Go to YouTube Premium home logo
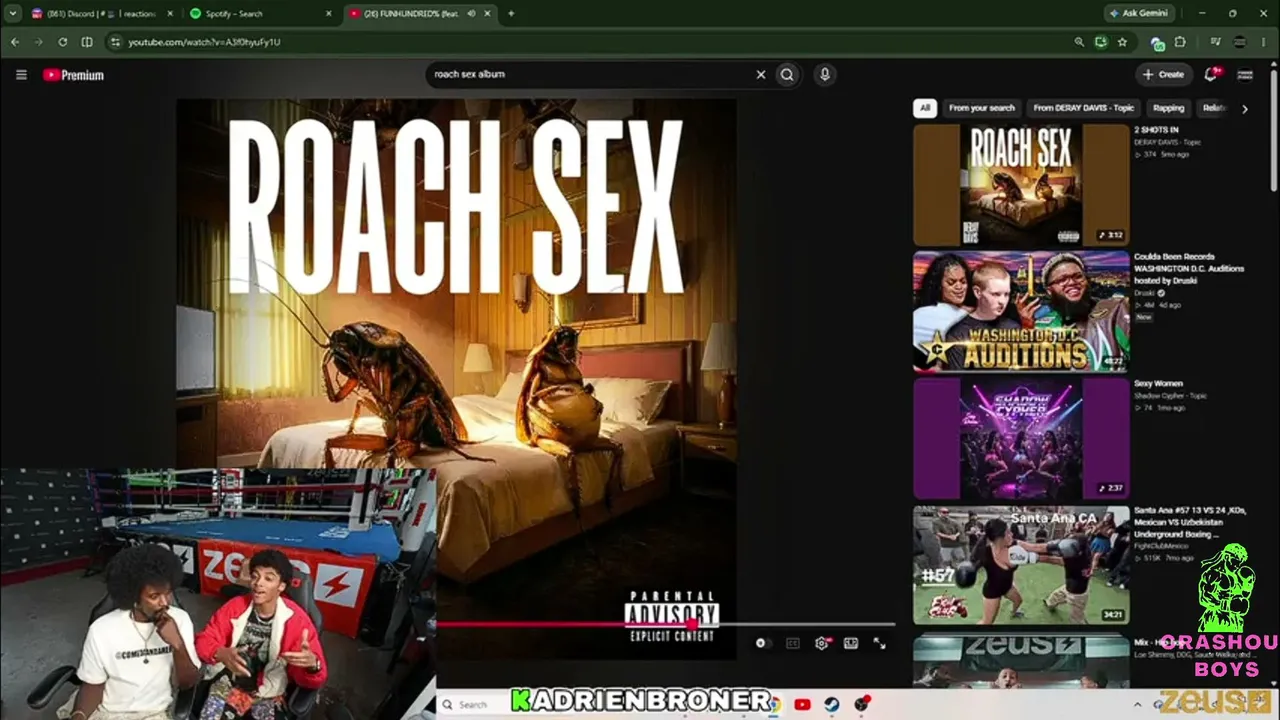This screenshot has height=720, width=1280. 73,75
